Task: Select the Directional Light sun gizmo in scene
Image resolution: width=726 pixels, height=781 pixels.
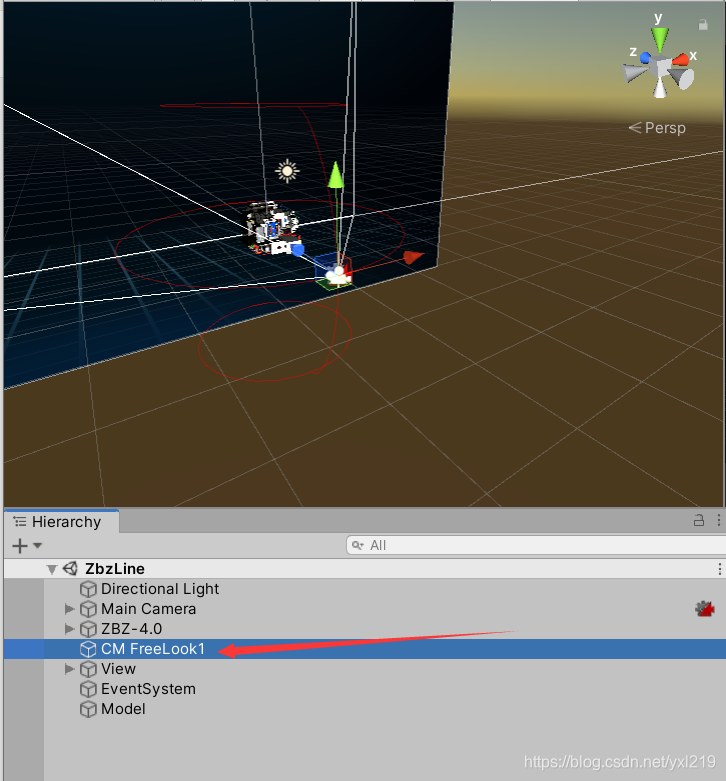Action: 287,171
